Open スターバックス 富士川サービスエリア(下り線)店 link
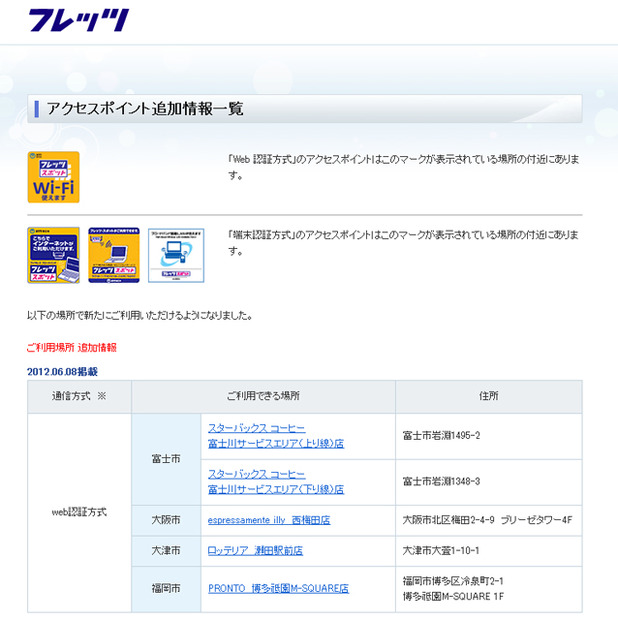This screenshot has height=620, width=618. point(276,482)
